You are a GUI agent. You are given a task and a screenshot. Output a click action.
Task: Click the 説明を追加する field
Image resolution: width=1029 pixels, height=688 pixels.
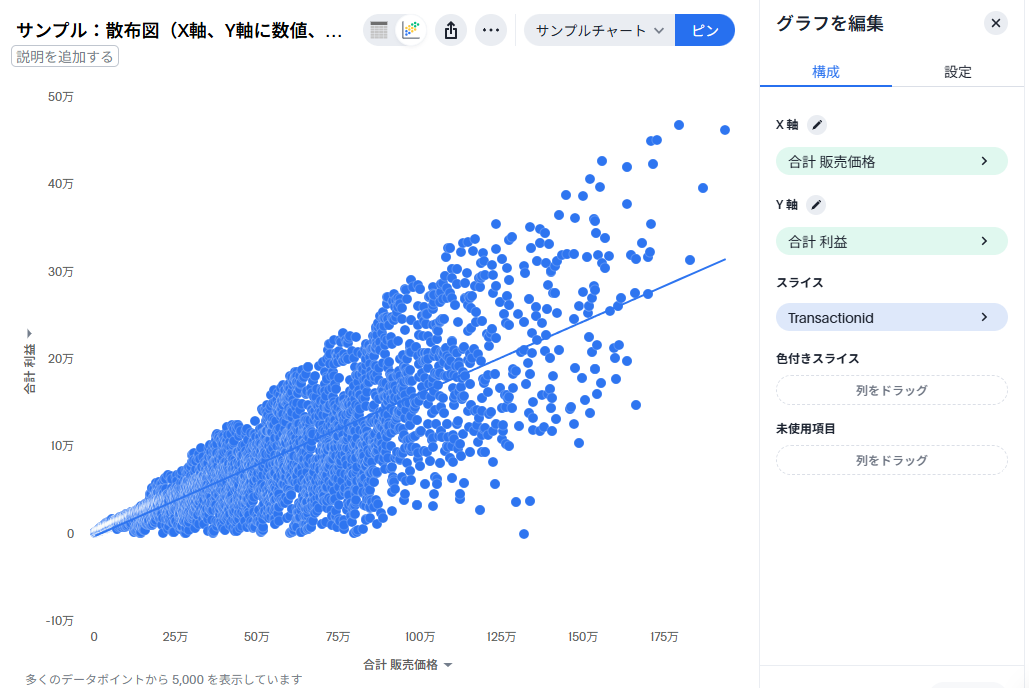(65, 57)
